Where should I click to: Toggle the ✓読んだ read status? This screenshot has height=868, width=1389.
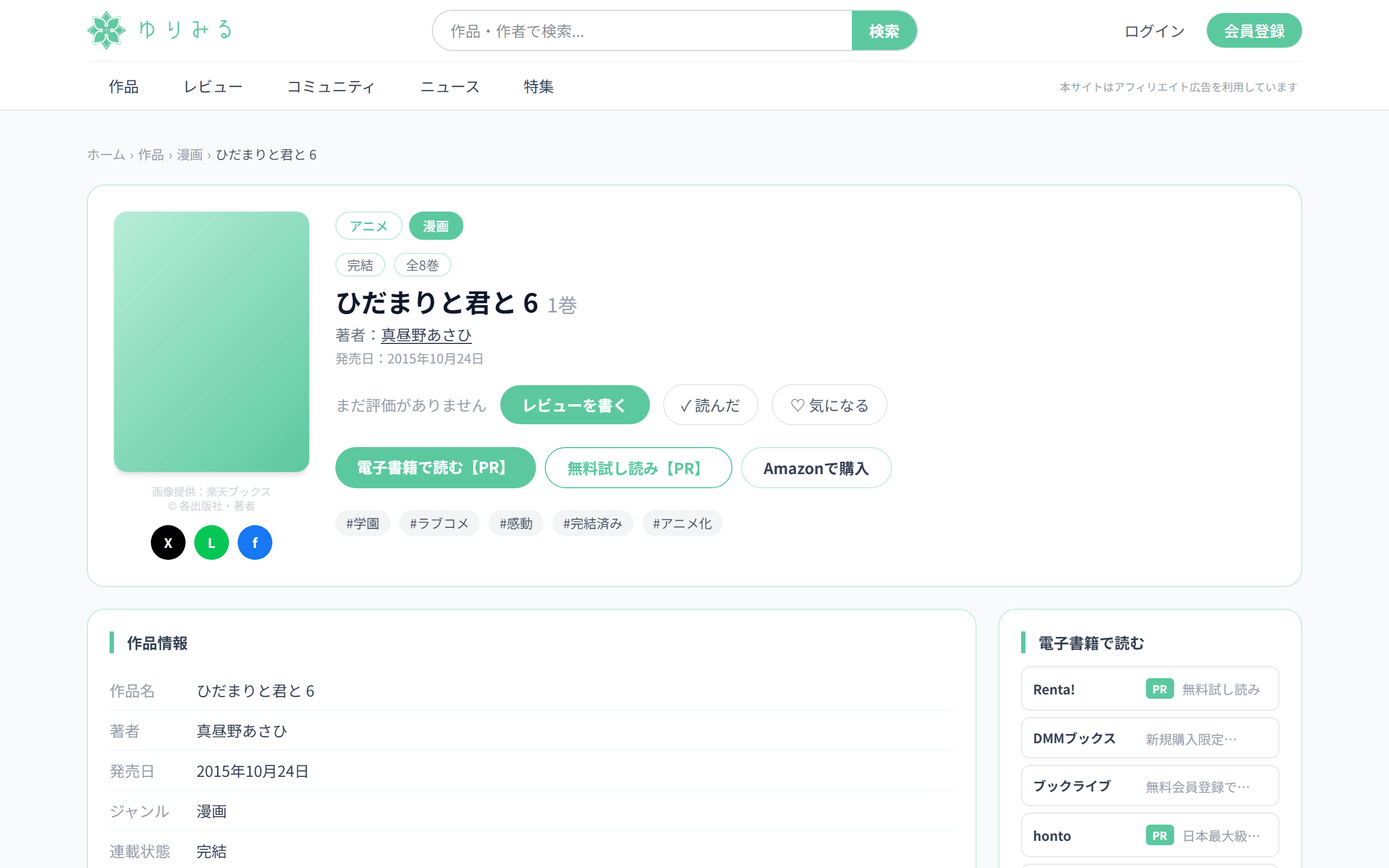(711, 405)
